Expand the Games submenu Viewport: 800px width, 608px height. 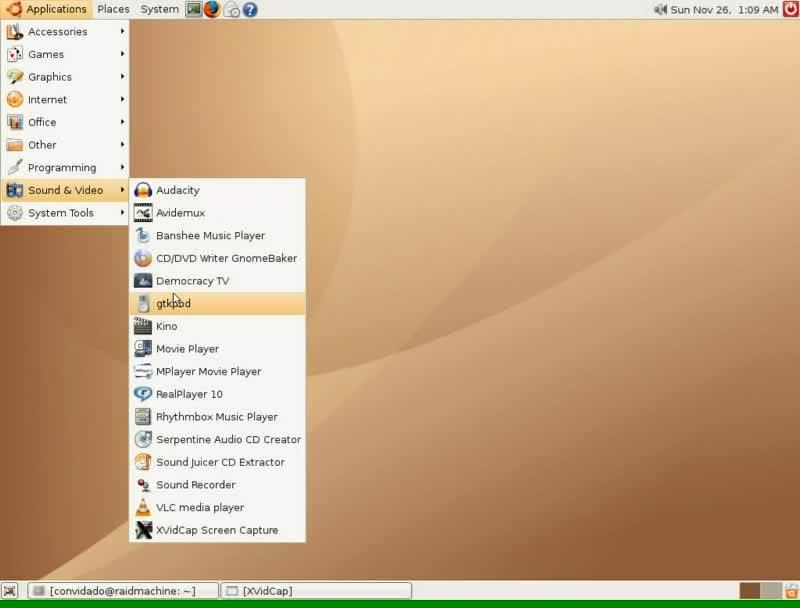tap(65, 54)
